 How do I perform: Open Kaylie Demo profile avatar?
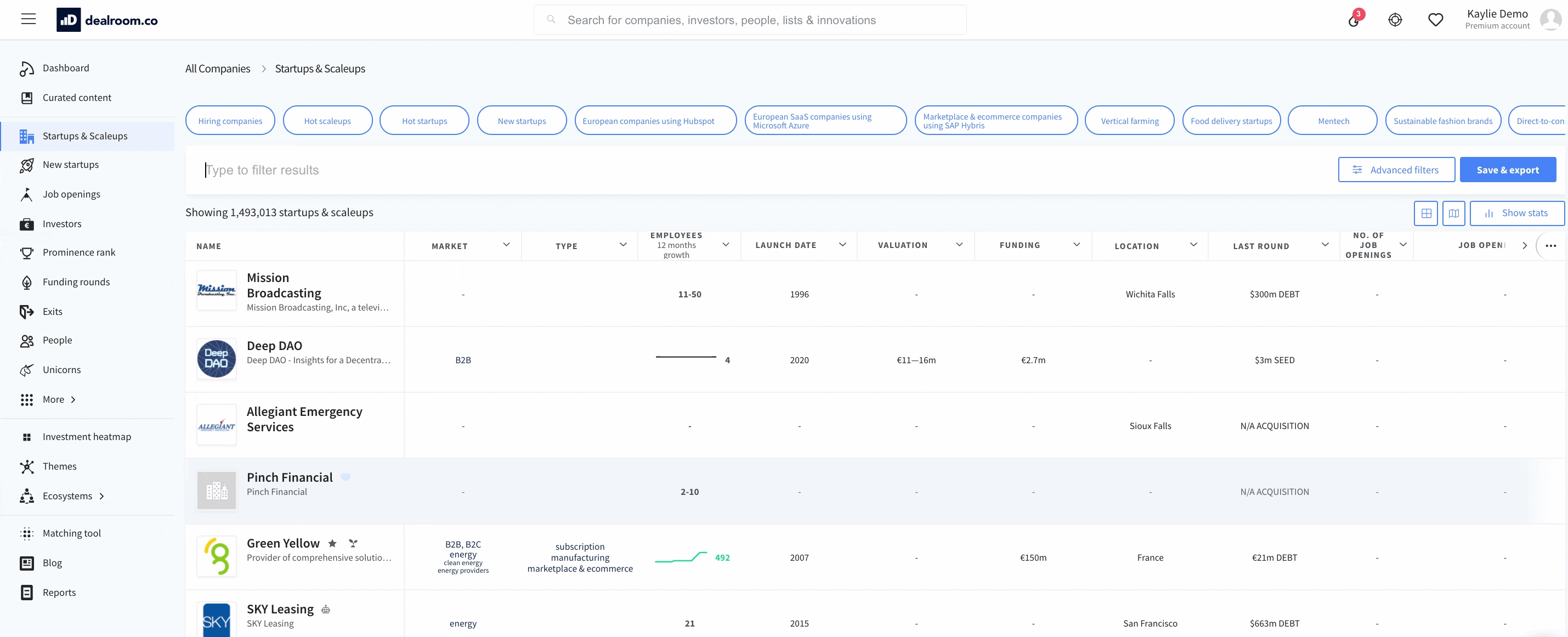tap(1550, 20)
